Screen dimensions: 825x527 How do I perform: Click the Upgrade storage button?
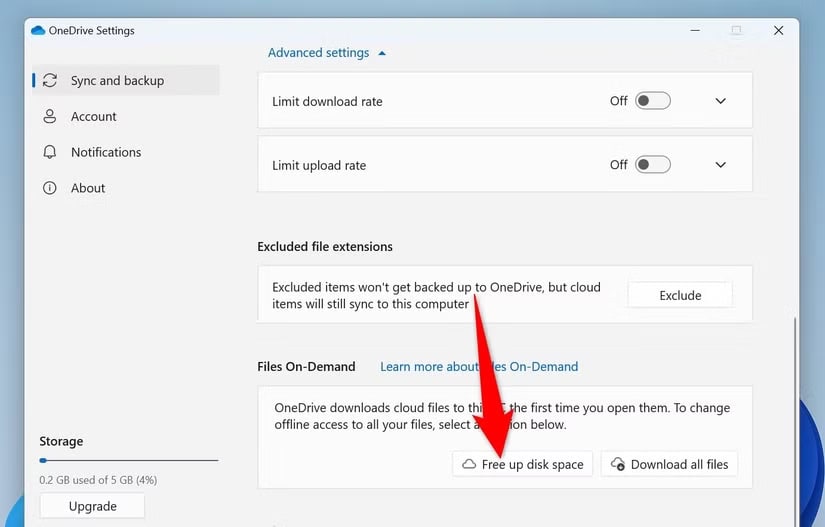(92, 506)
